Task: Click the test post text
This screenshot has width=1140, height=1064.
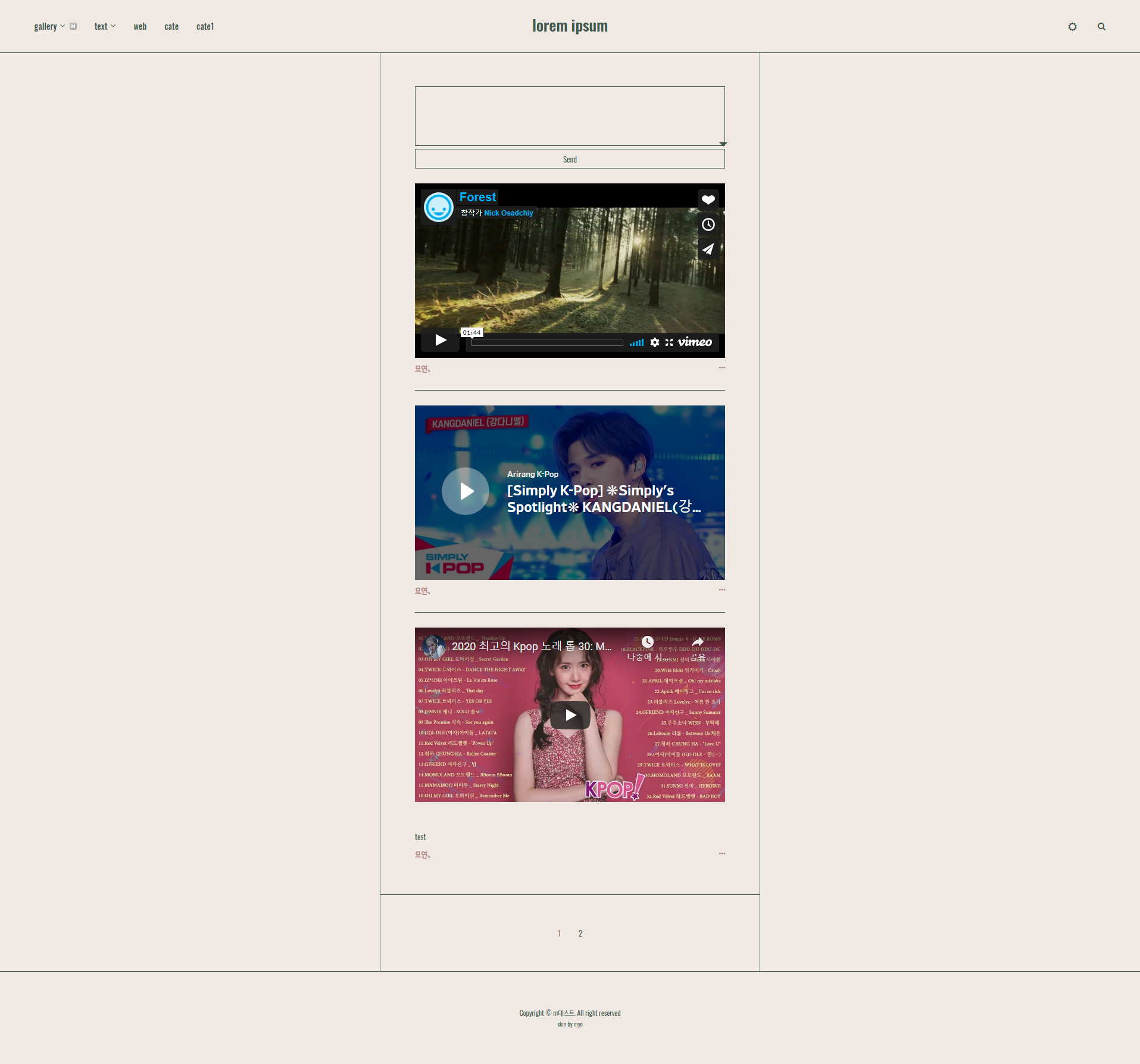Action: point(420,837)
